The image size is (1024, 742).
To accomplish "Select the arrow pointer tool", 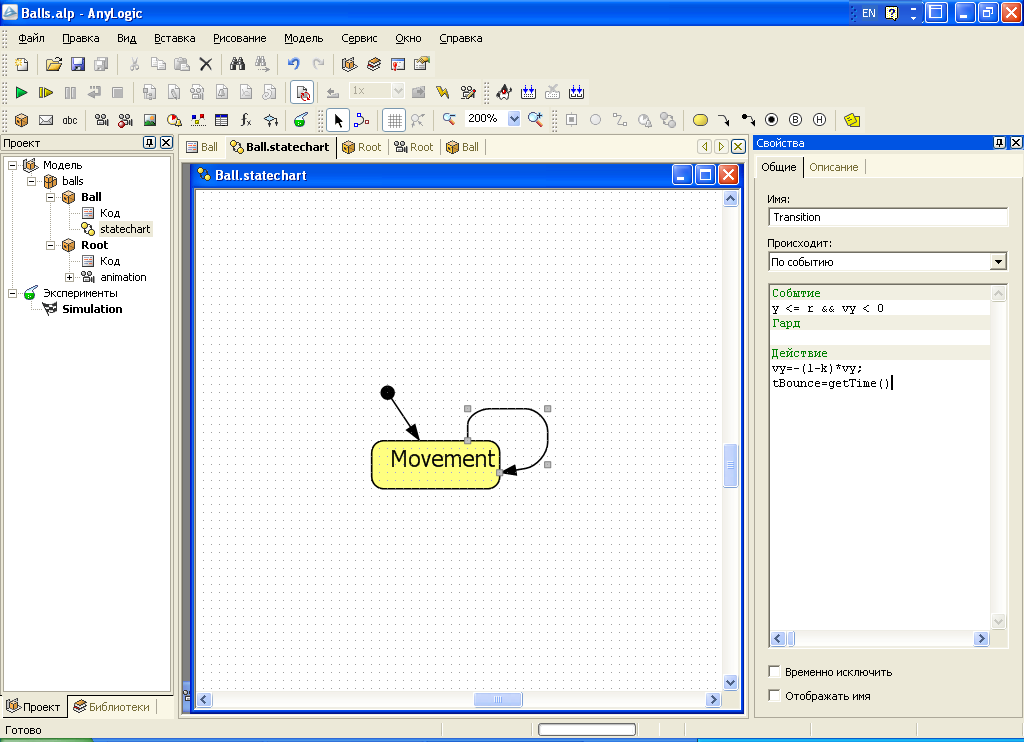I will 338,120.
